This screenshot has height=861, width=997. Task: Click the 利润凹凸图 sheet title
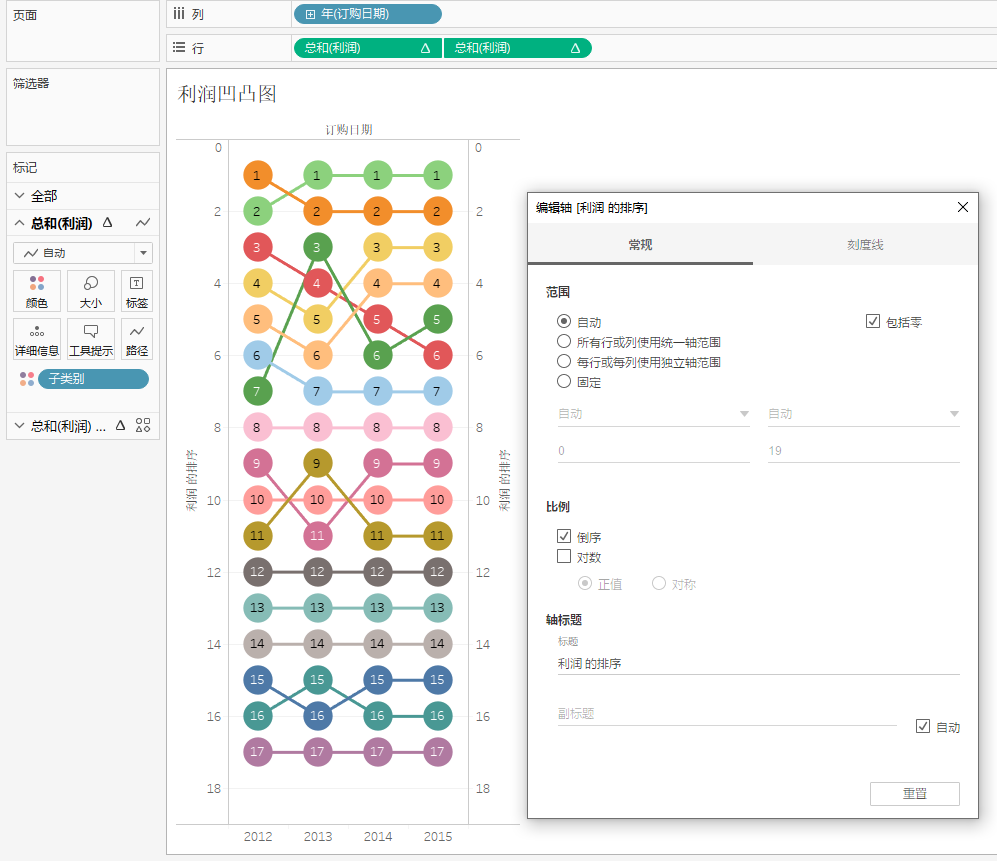click(227, 94)
